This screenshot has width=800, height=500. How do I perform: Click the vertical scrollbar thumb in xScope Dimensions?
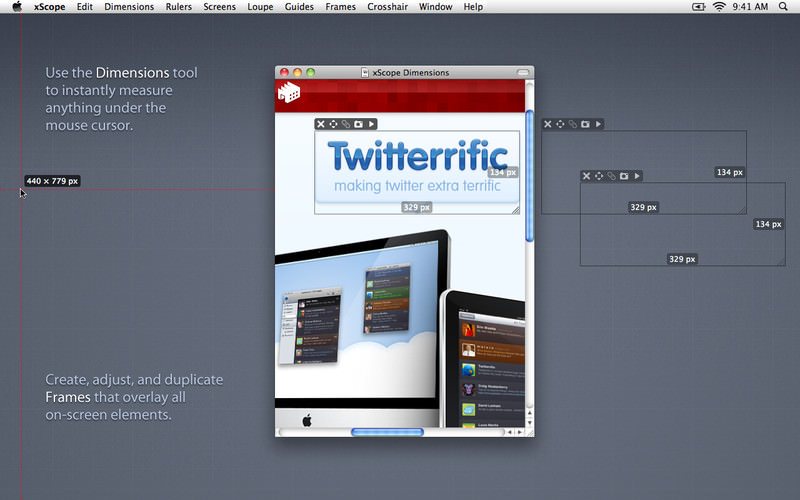coord(529,176)
